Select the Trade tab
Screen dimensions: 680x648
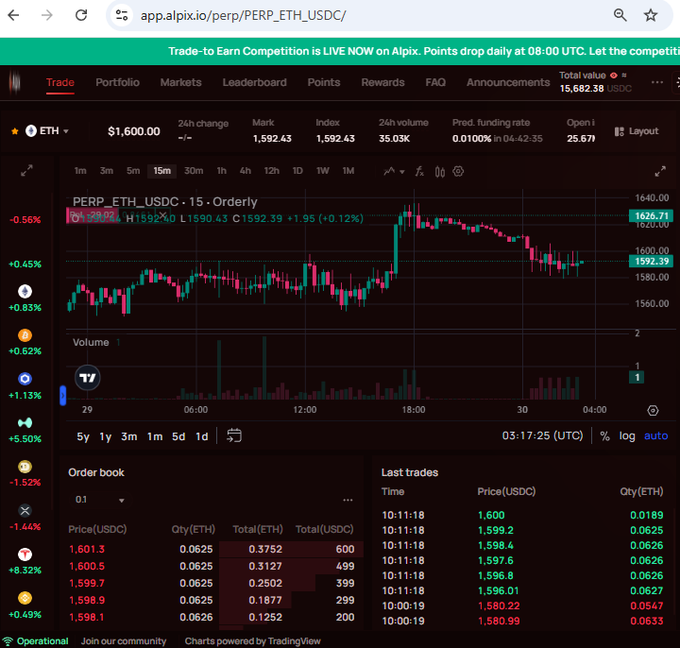[x=60, y=82]
